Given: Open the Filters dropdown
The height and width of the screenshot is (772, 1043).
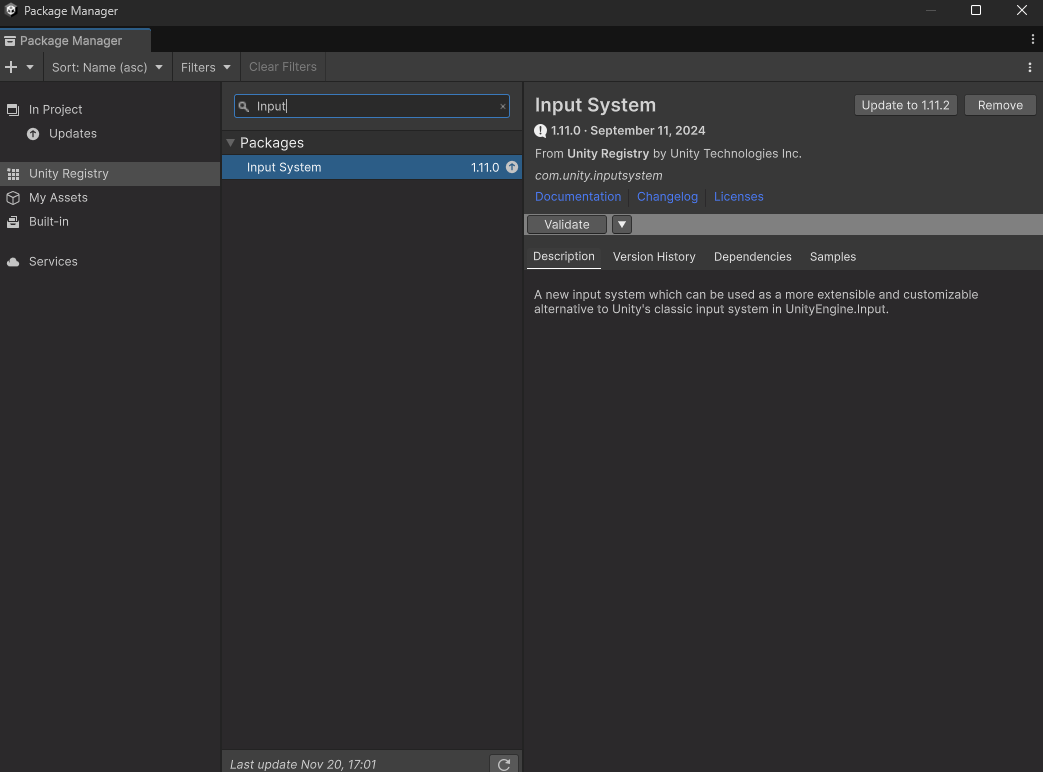Looking at the screenshot, I should [x=206, y=67].
